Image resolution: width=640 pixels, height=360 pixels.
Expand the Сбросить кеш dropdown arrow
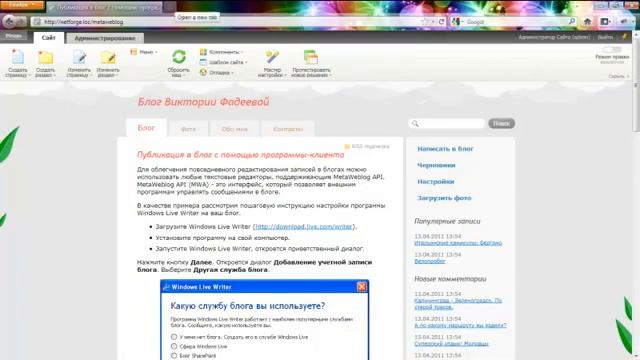[184, 76]
